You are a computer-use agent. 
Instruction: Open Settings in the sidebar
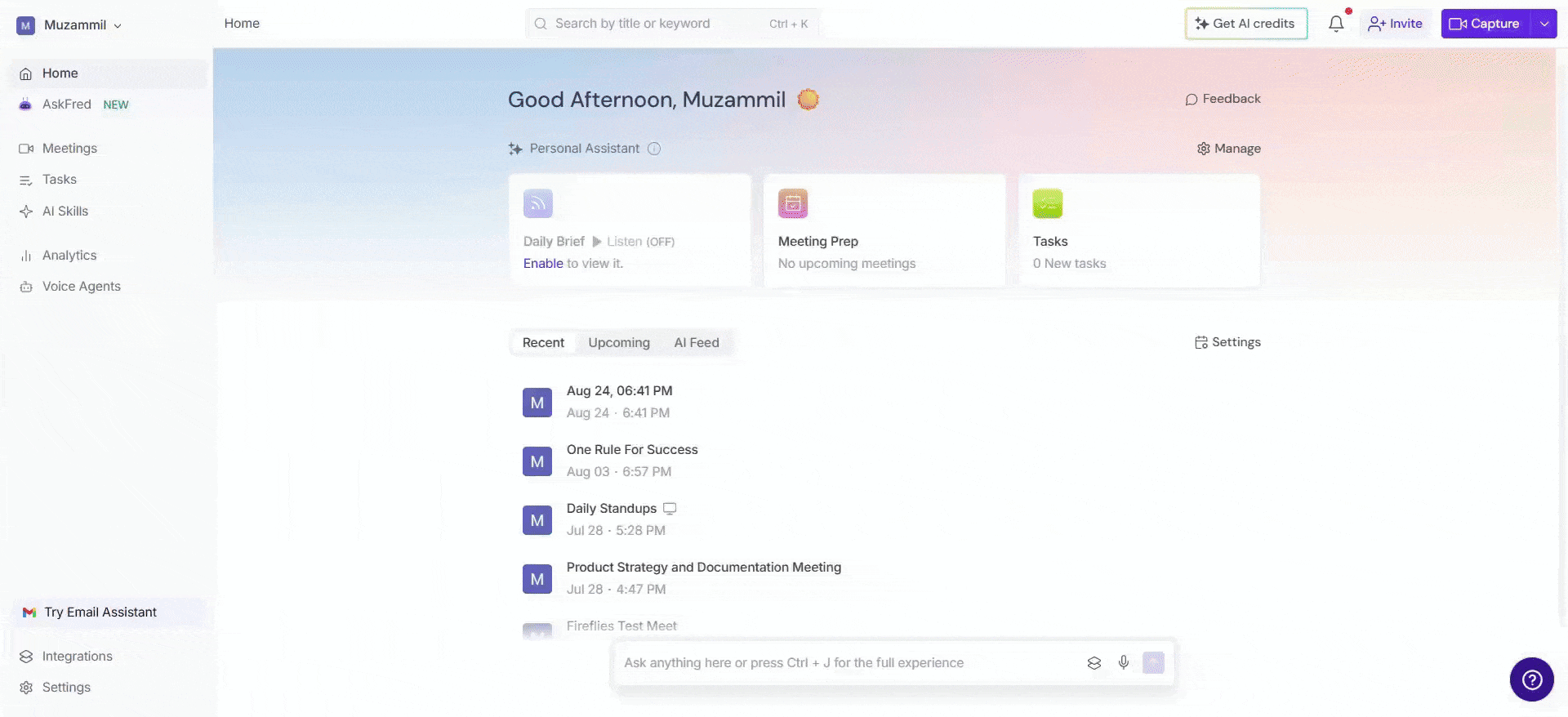109,688
